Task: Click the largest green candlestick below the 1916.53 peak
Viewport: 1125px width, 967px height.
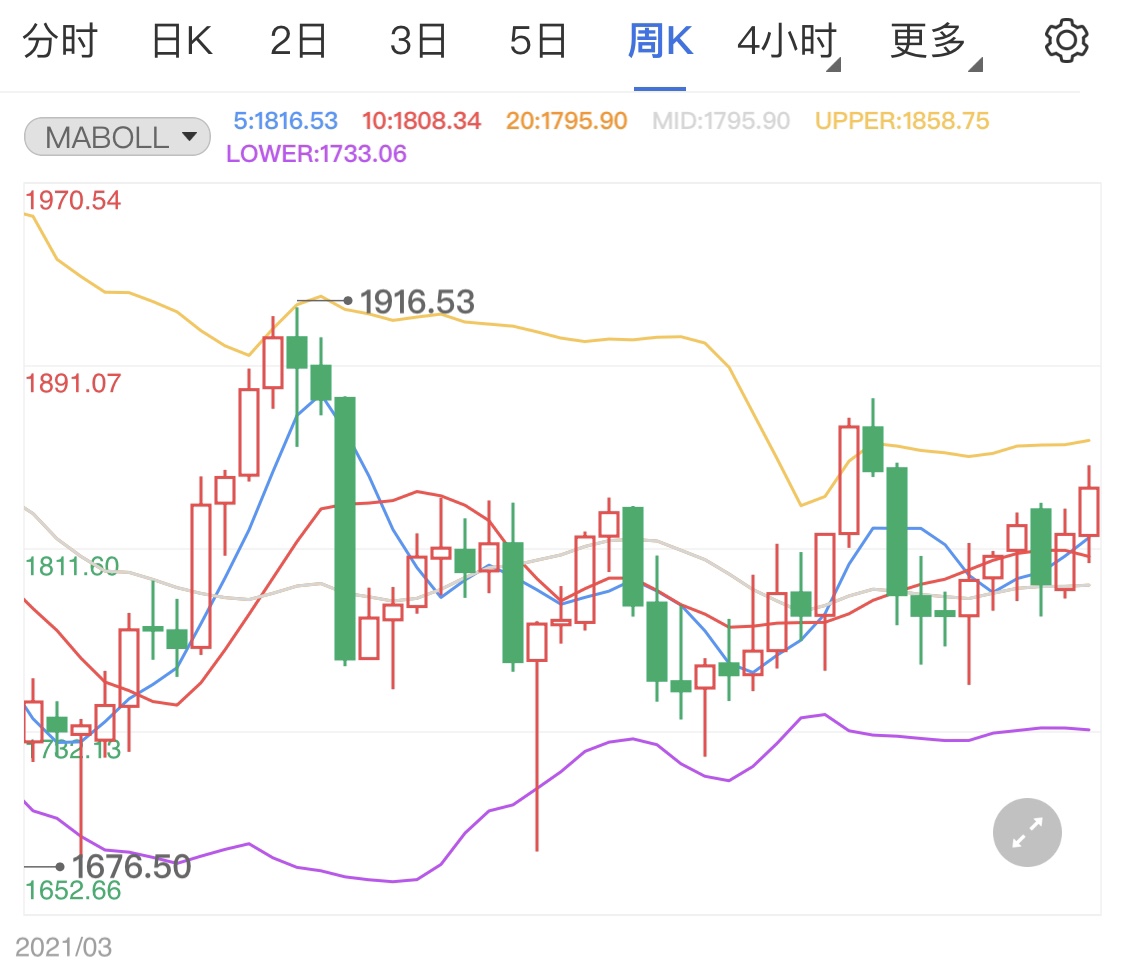Action: (x=345, y=529)
